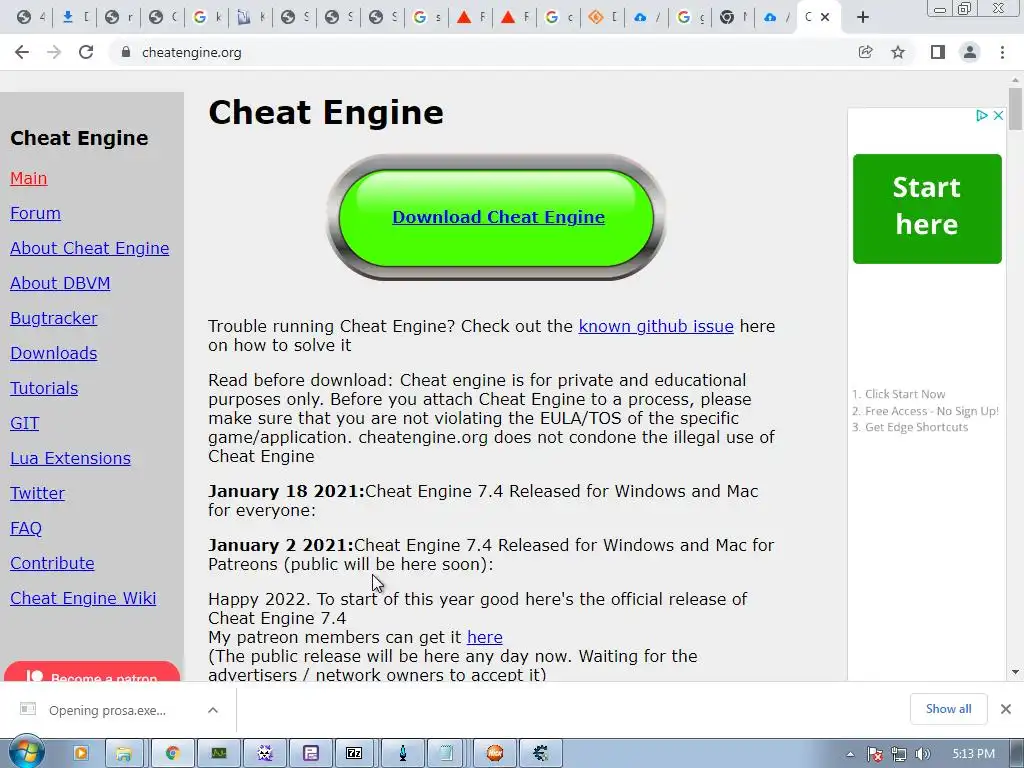Open the GIT sidebar link

[x=25, y=423]
